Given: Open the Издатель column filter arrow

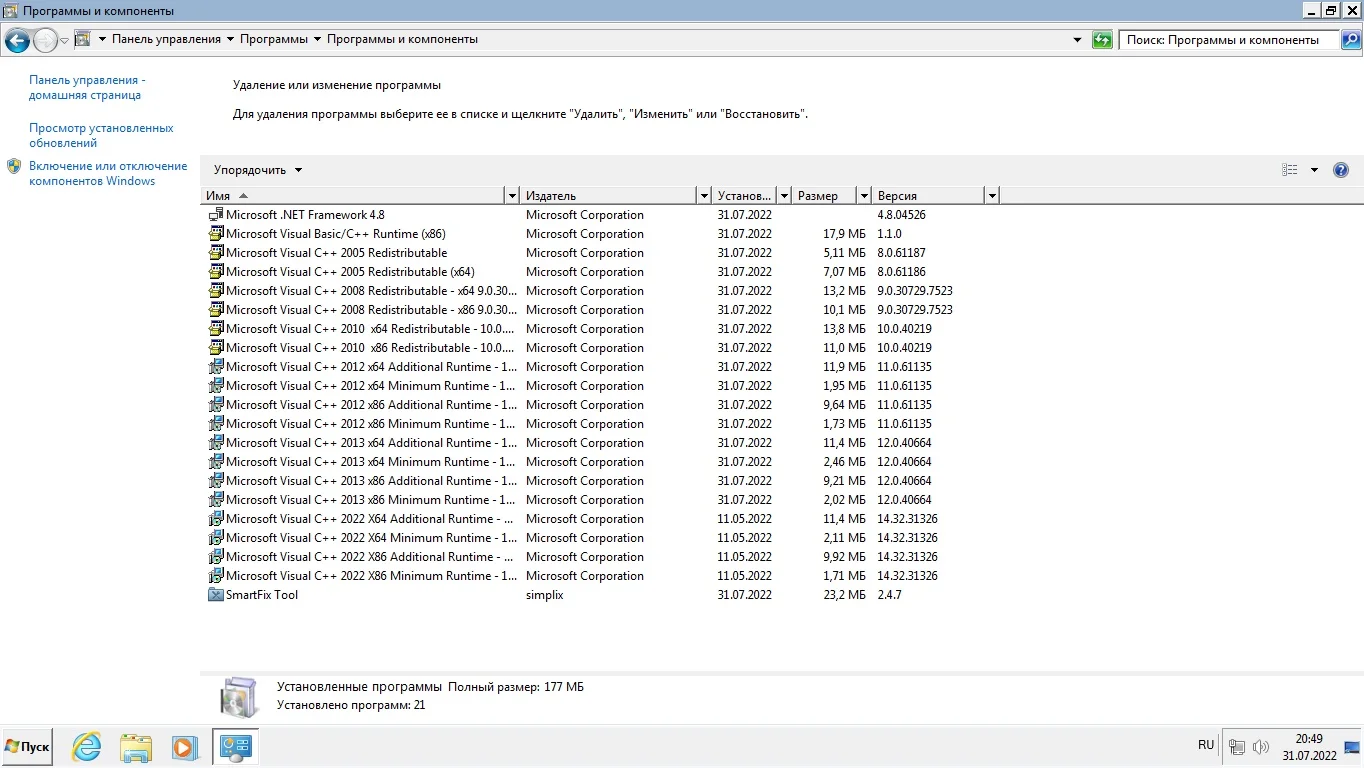Looking at the screenshot, I should tap(704, 196).
